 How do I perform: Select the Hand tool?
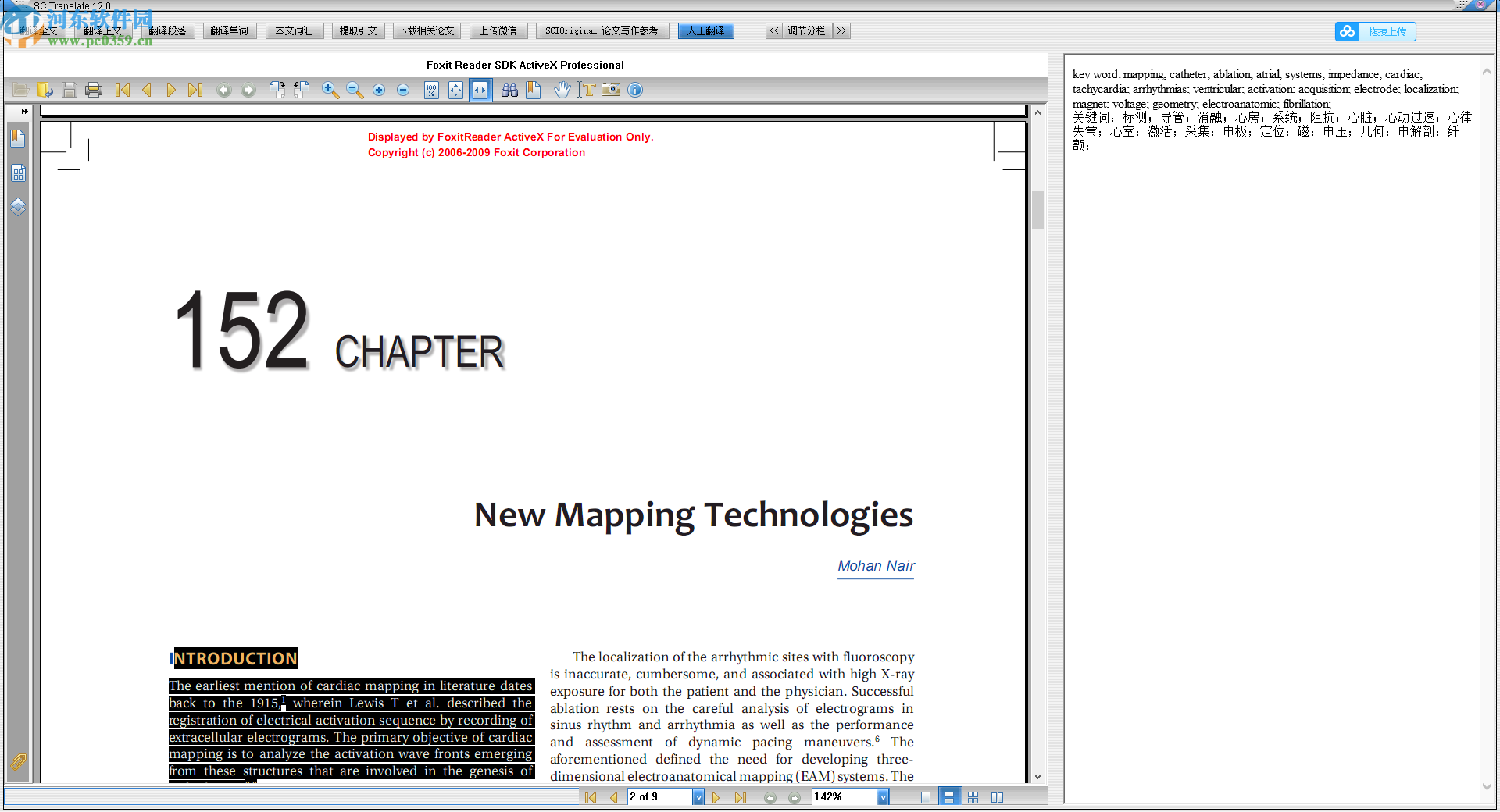[x=562, y=91]
